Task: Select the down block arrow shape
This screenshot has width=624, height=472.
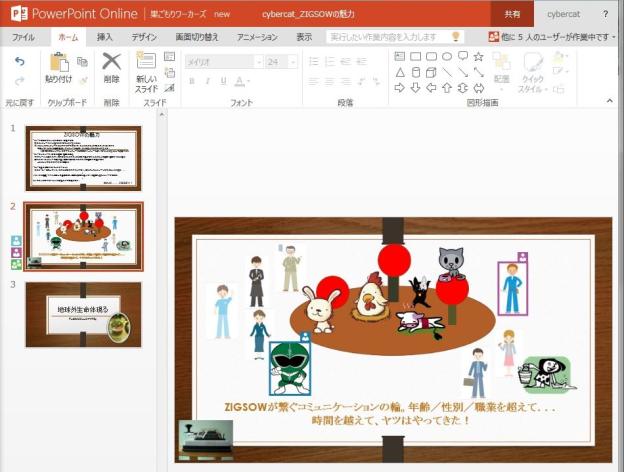Action: (415, 88)
